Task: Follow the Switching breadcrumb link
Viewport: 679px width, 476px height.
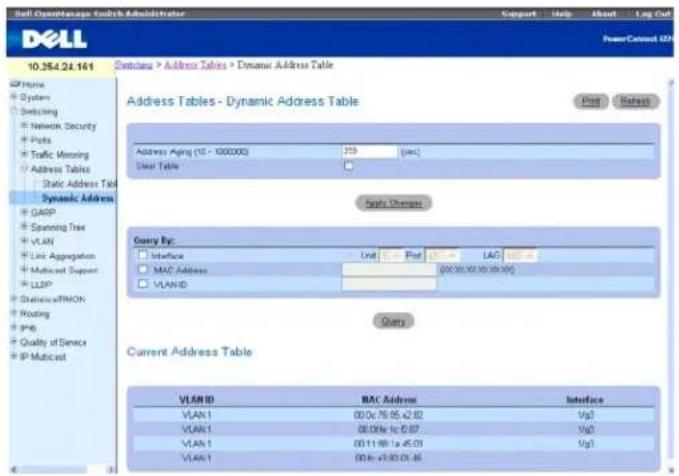Action: click(x=134, y=65)
